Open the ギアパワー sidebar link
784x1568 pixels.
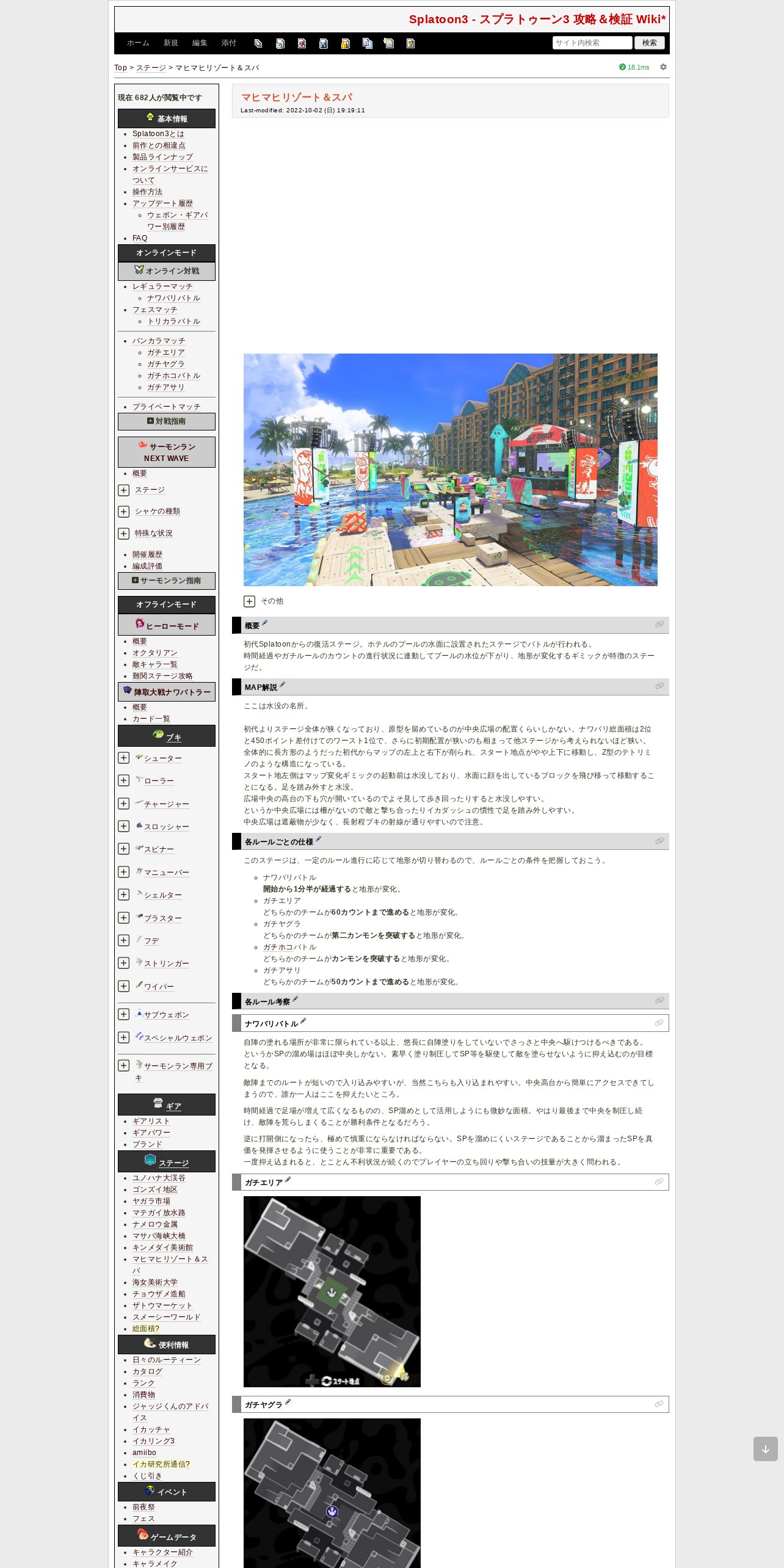pyautogui.click(x=151, y=1133)
